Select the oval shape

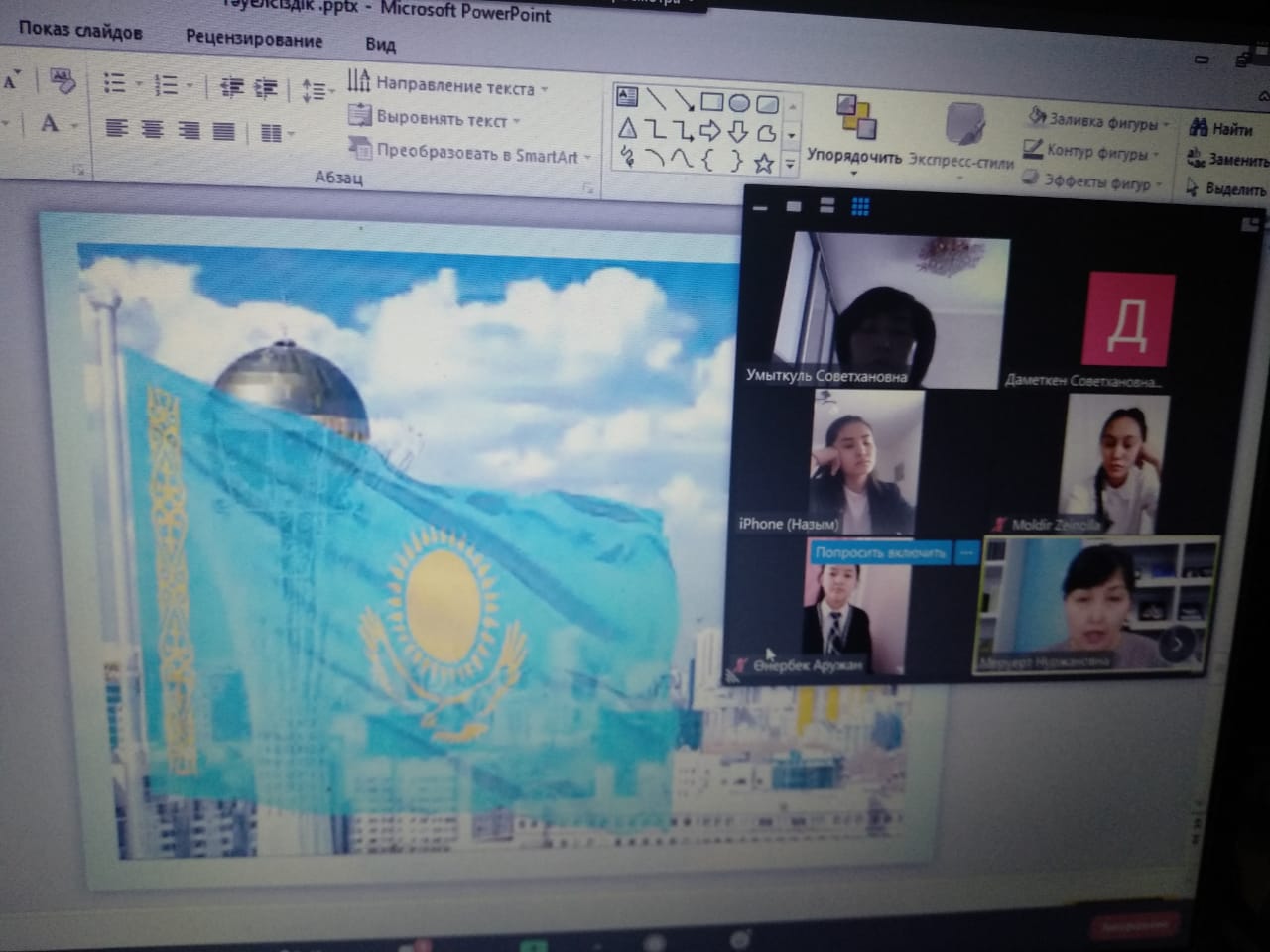738,102
